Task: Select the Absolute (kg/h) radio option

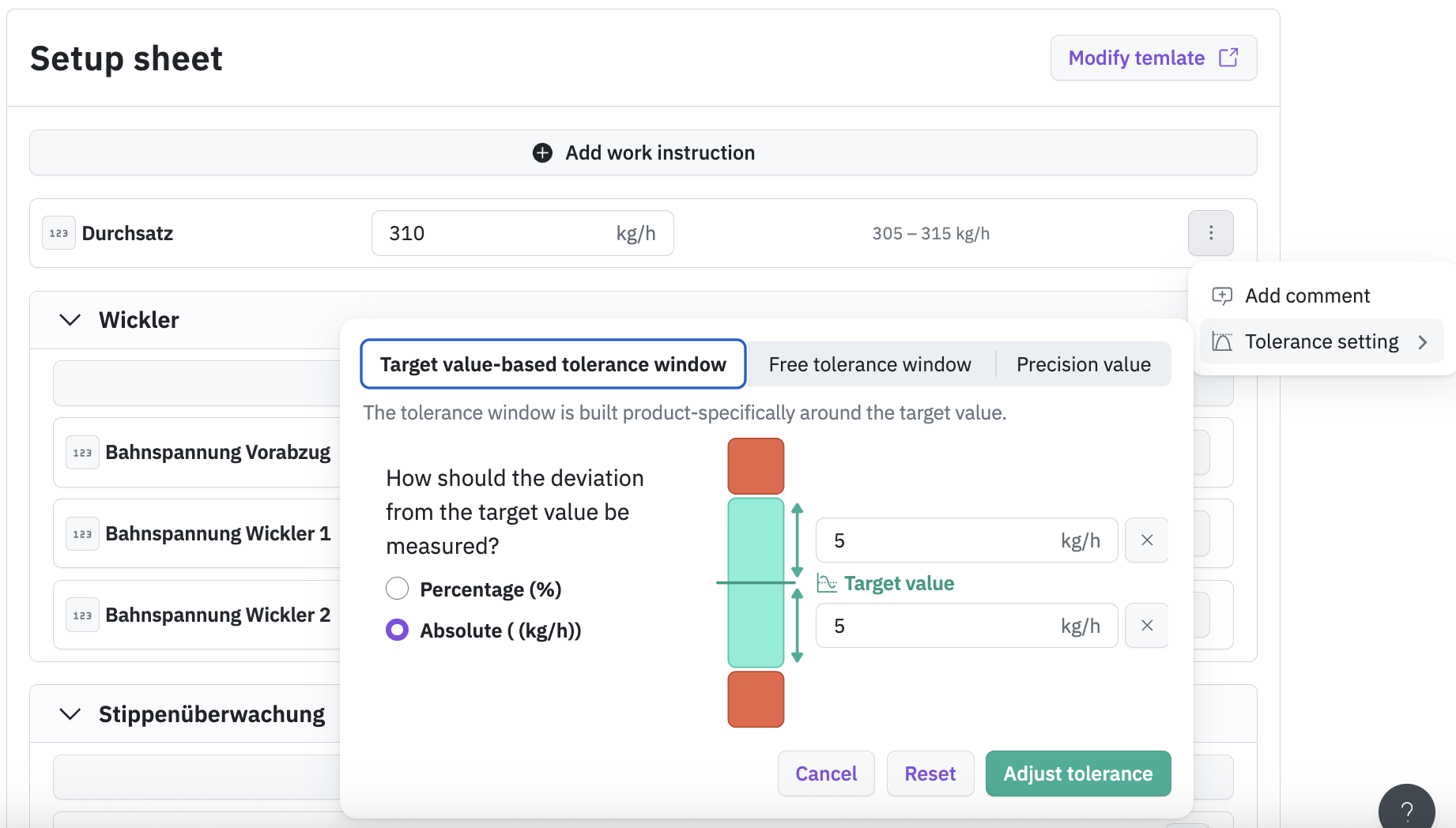Action: (x=397, y=630)
